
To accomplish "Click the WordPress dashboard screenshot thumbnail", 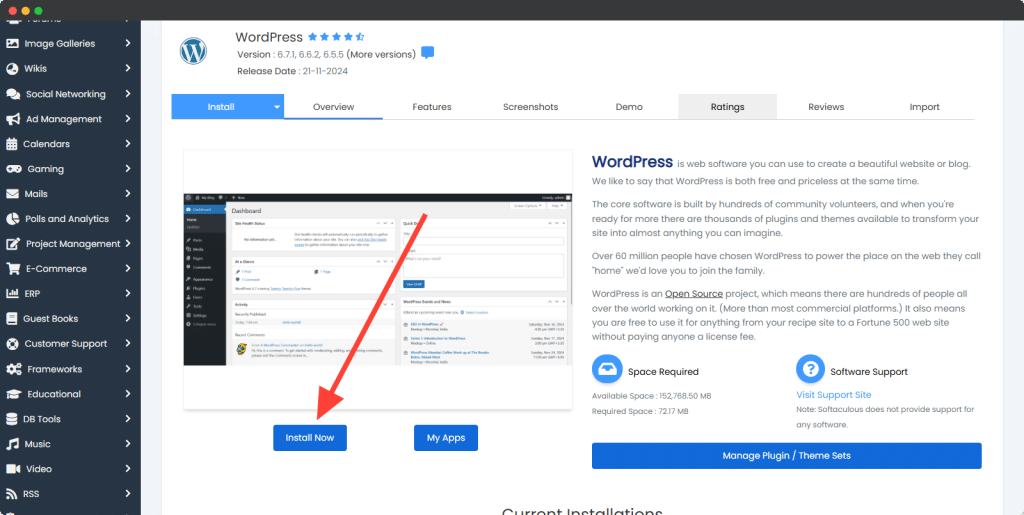I will 378,279.
